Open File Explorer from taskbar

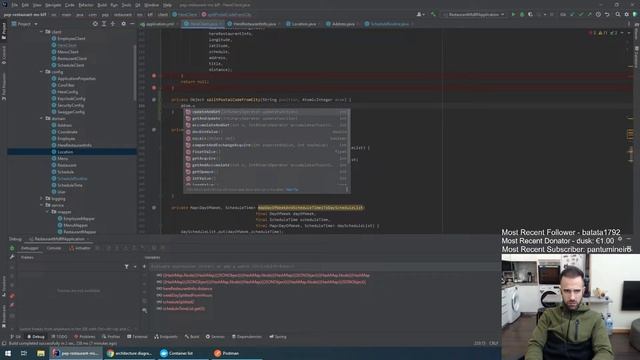[x=41, y=353]
